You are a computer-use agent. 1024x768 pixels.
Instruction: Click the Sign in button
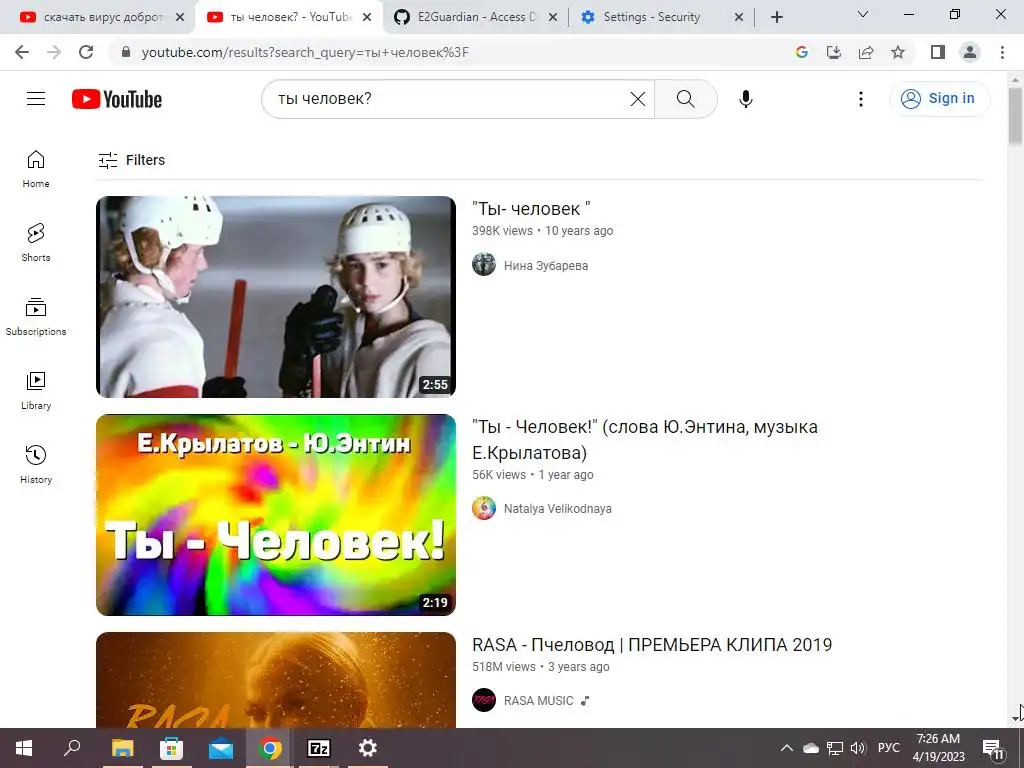[x=939, y=99]
